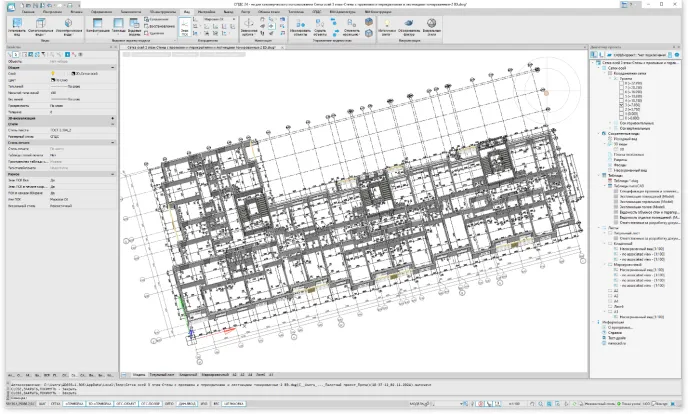Open the Обозреватель фактур materials browser
The image size is (688, 414).
click(x=409, y=28)
